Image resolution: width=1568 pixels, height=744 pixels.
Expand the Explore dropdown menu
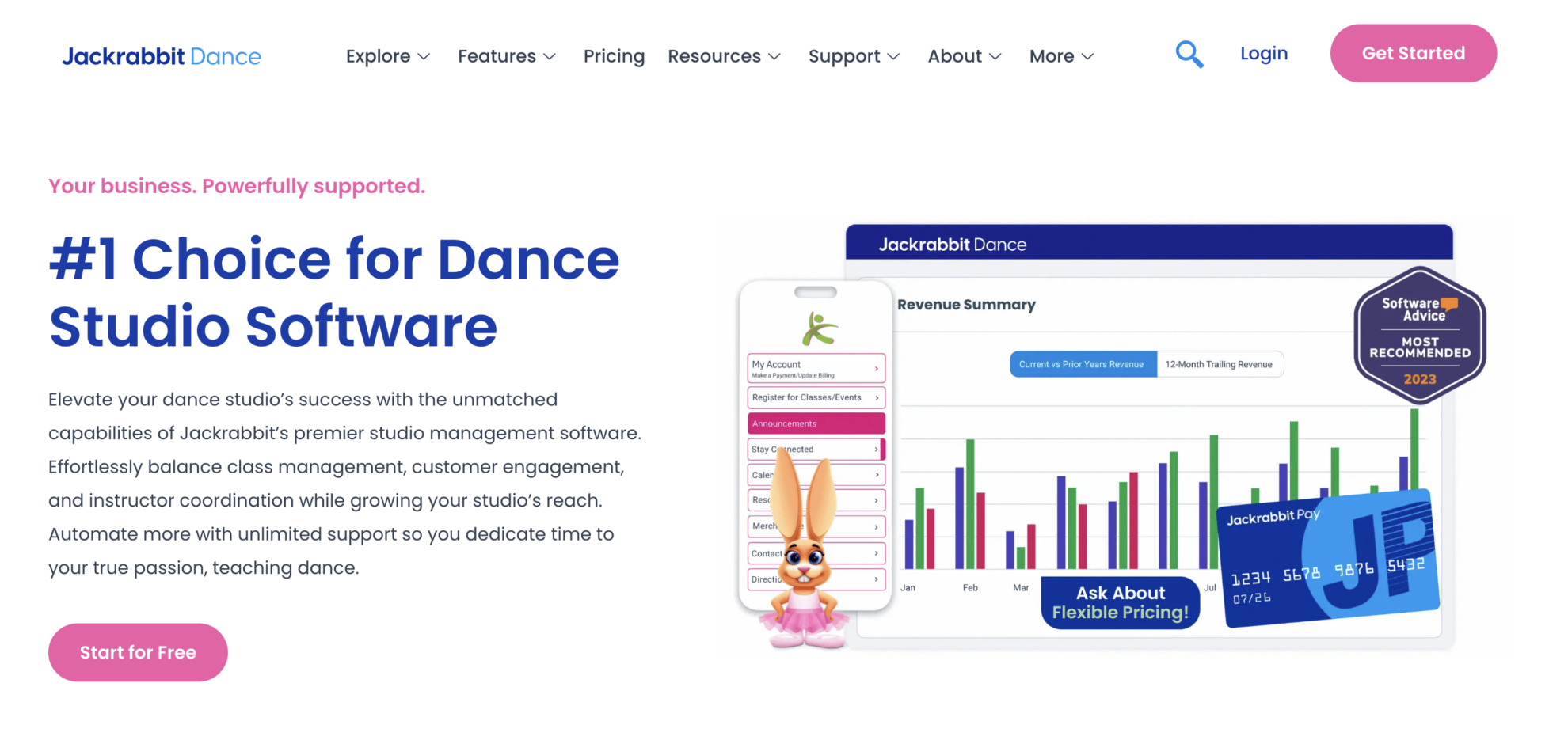388,56
